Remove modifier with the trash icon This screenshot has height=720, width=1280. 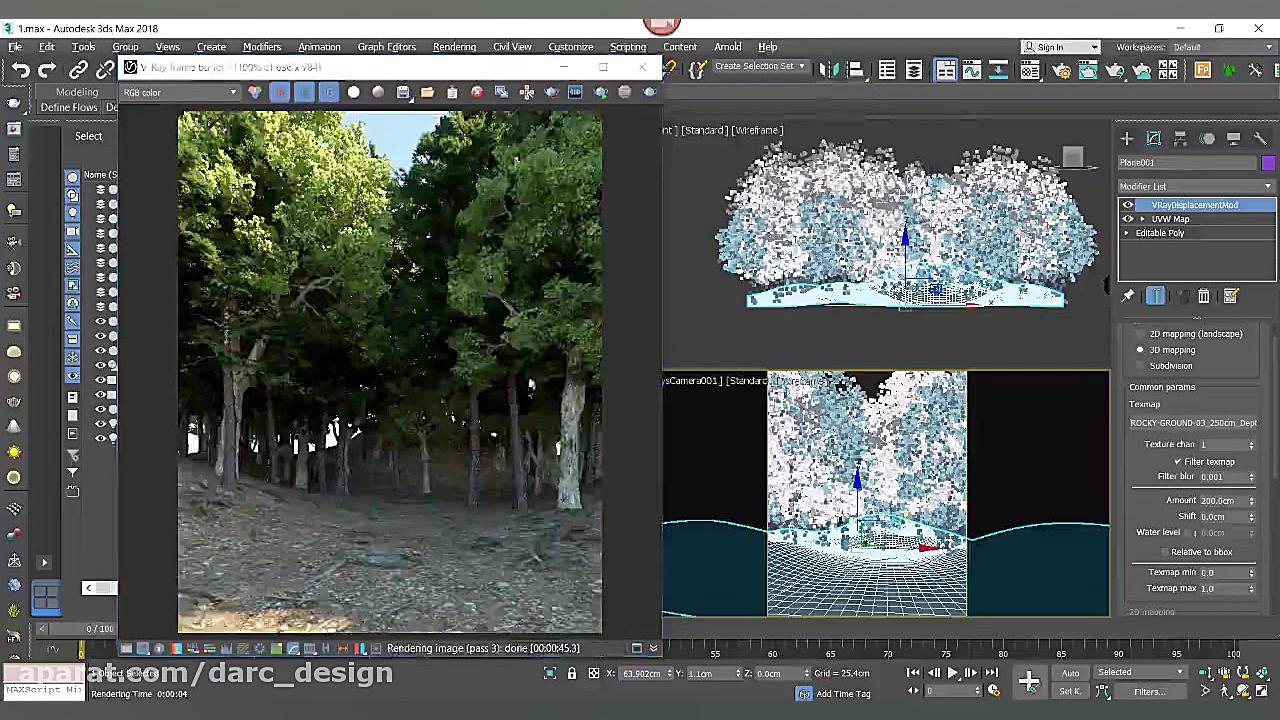pyautogui.click(x=1204, y=296)
